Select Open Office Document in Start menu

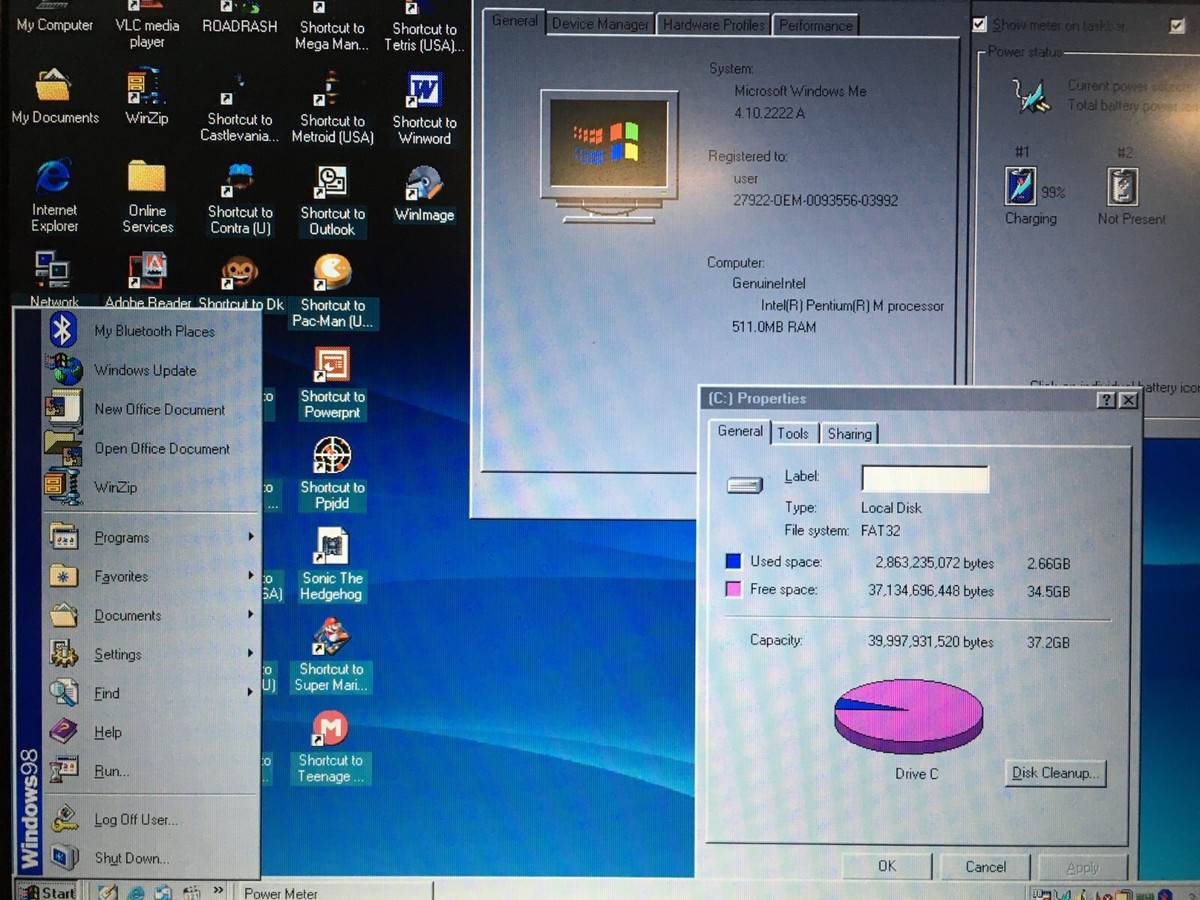pyautogui.click(x=151, y=448)
